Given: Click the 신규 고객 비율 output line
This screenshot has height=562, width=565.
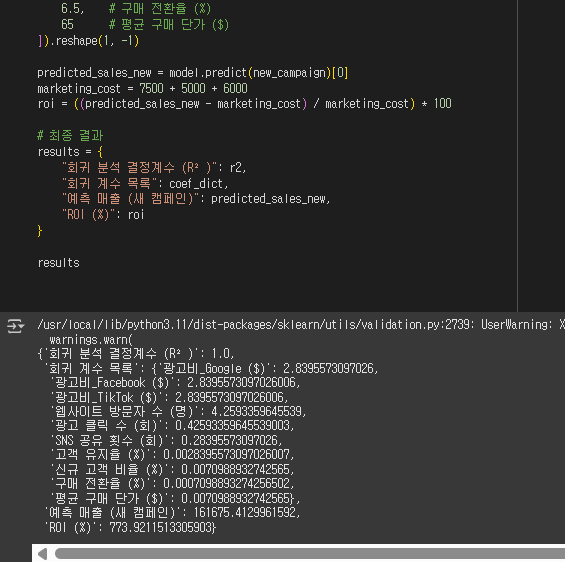Looking at the screenshot, I should coord(172,469).
